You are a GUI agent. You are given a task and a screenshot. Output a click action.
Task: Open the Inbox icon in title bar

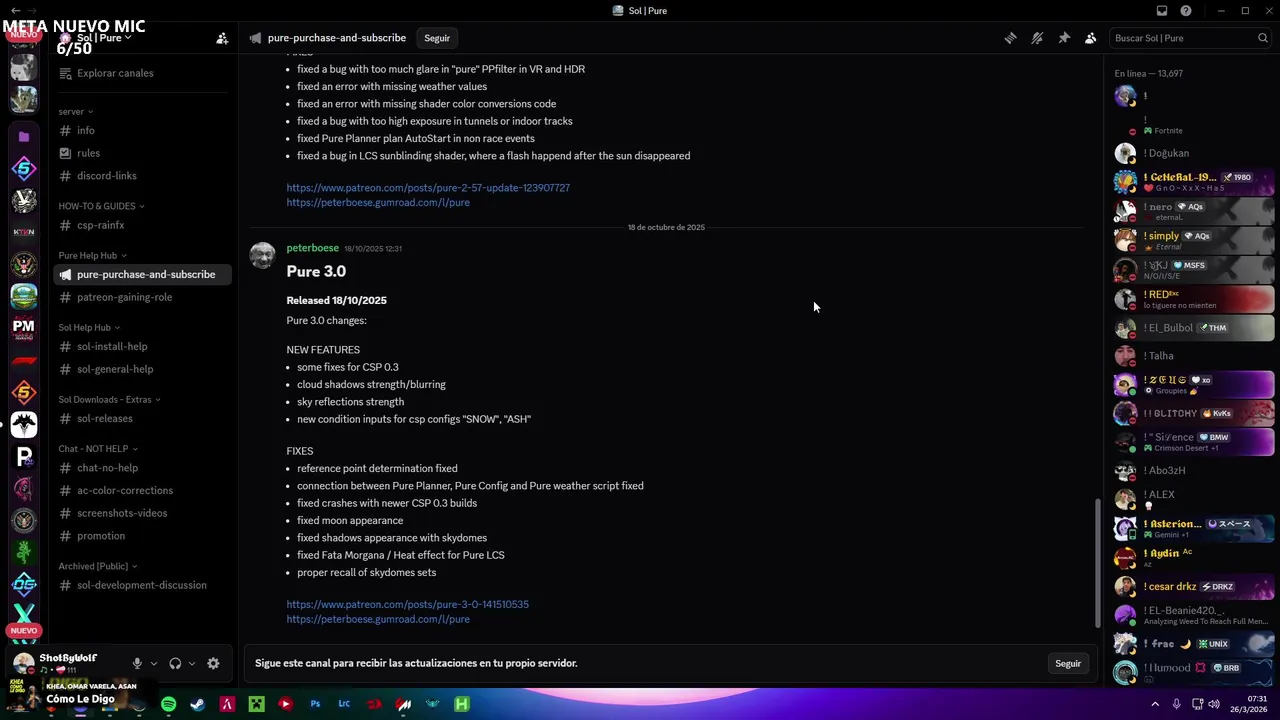click(1162, 11)
